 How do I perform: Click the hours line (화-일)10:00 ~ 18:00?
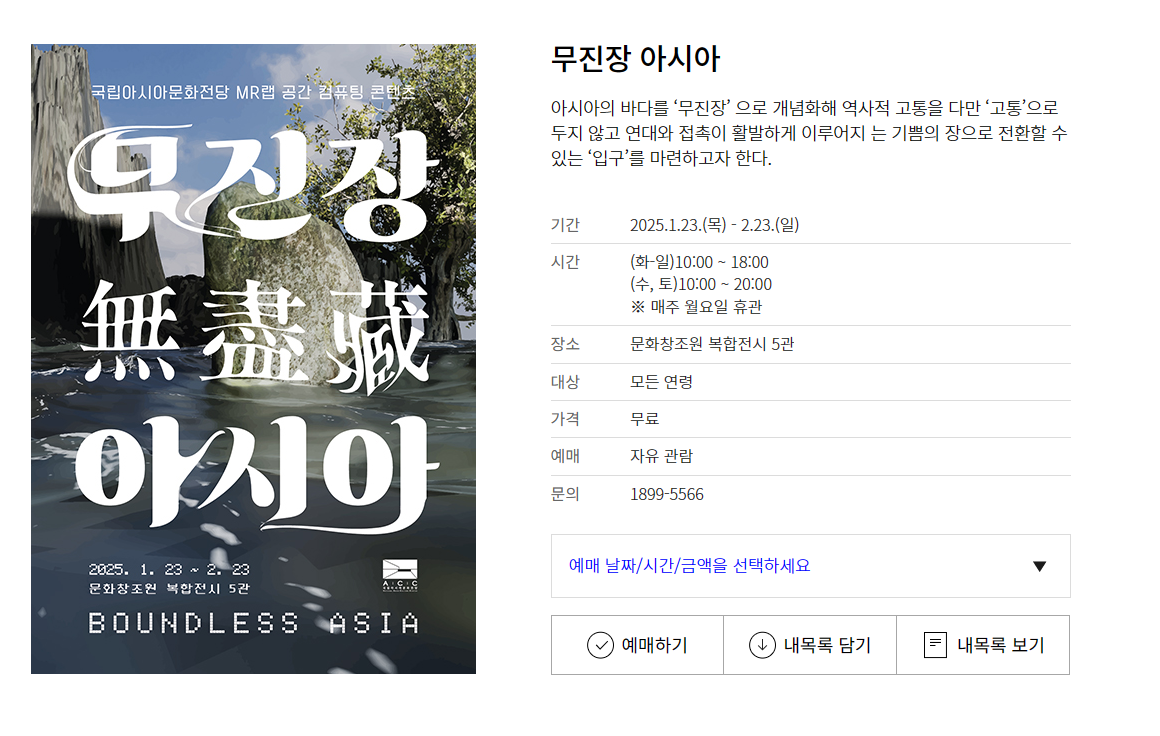click(699, 262)
